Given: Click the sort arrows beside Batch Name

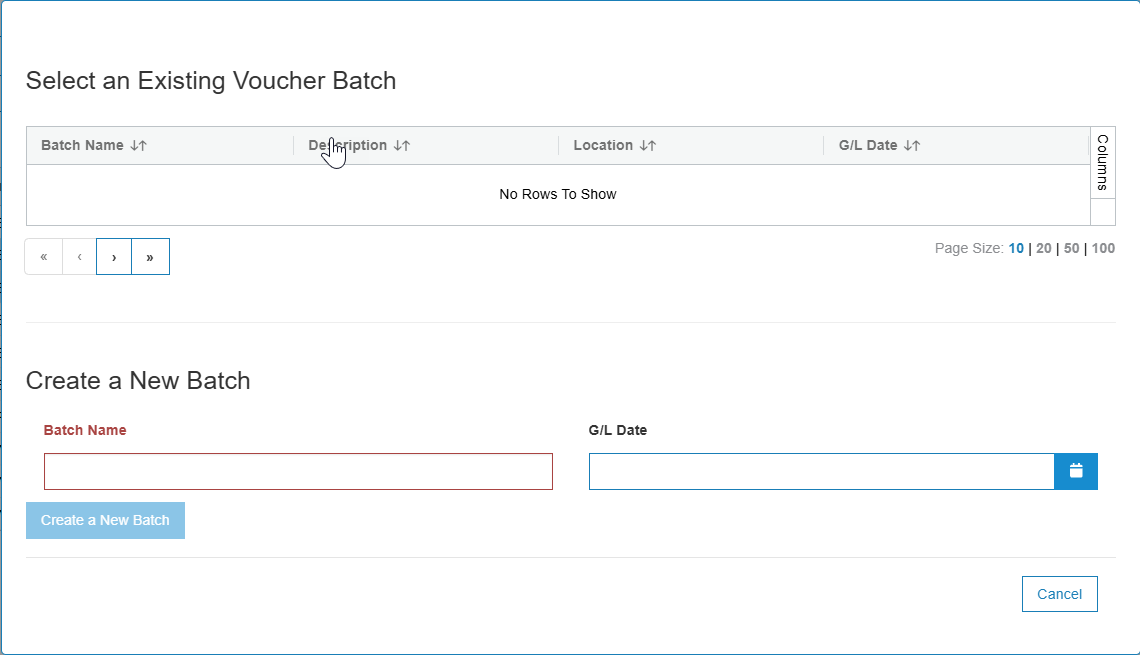Looking at the screenshot, I should click(138, 145).
